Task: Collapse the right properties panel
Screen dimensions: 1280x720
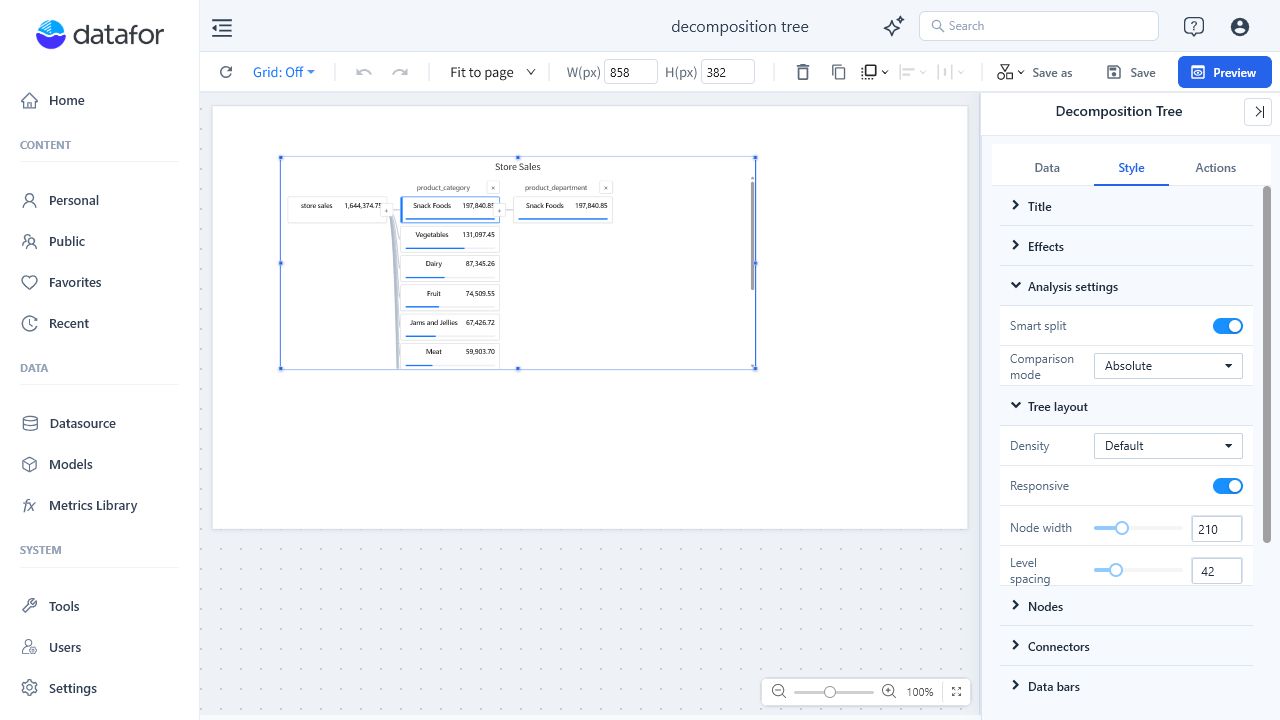Action: click(1259, 112)
